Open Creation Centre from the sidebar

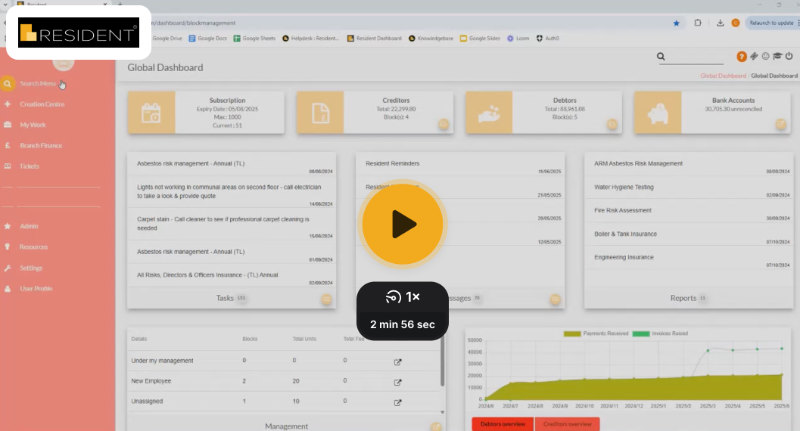tap(41, 104)
